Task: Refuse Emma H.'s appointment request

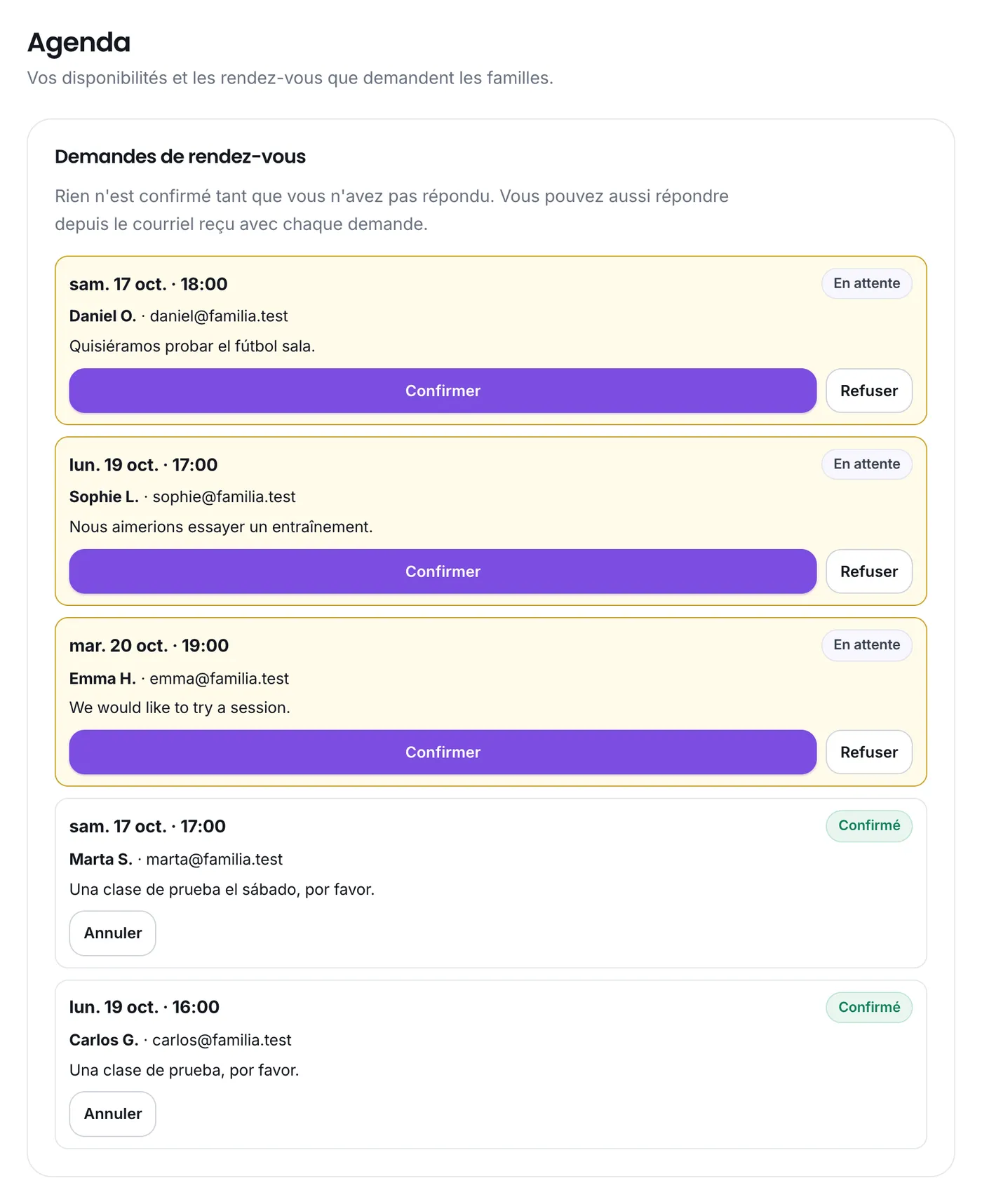Action: pos(869,752)
